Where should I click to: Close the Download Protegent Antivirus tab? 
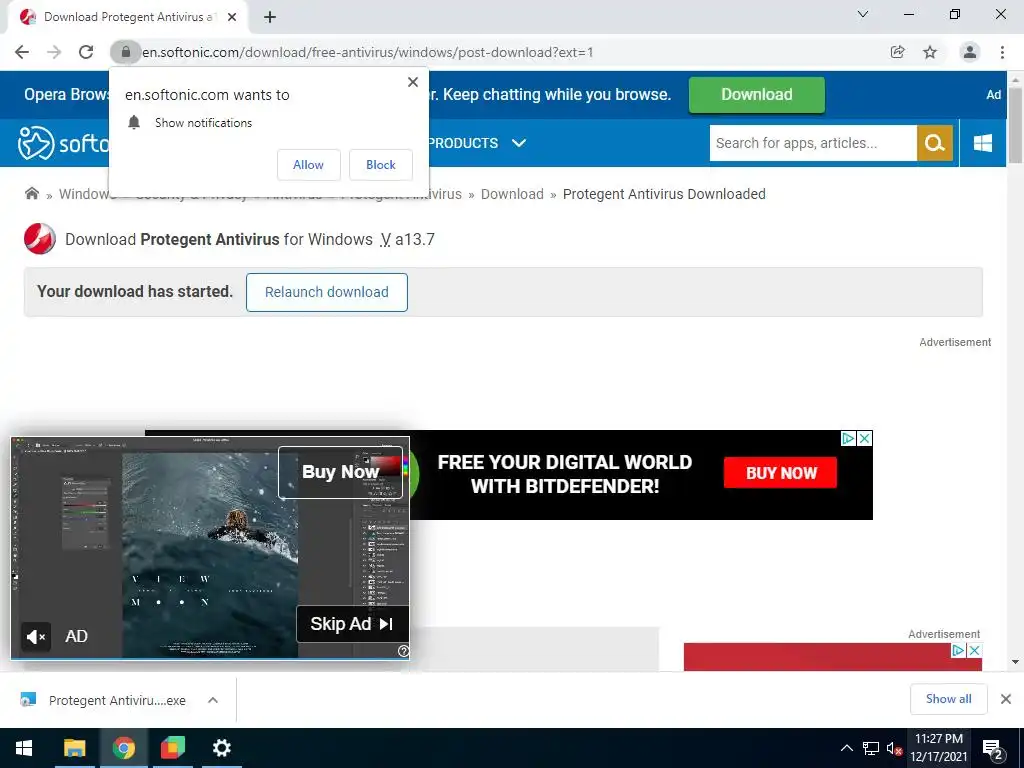pyautogui.click(x=232, y=17)
